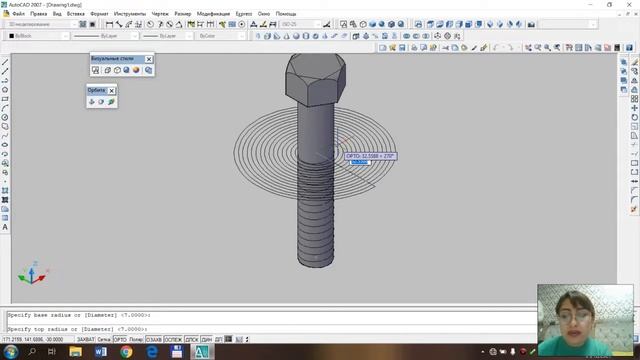Click the highlighted dynamic input field near cursor
Screen dimensions: 640x360
[360, 162]
